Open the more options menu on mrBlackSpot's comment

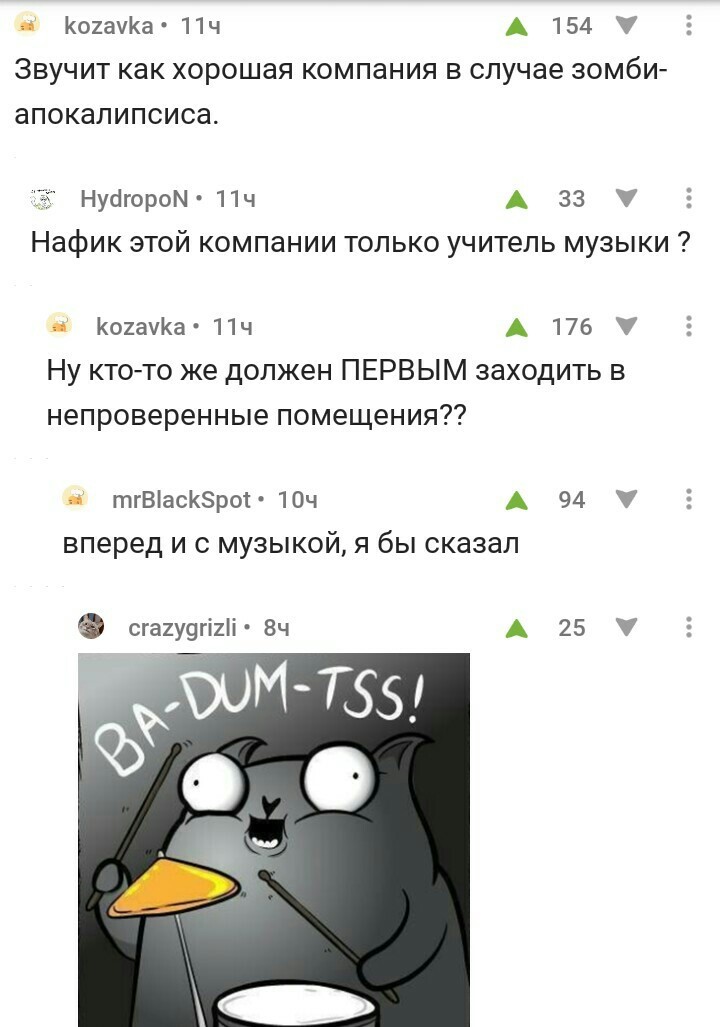click(x=689, y=499)
